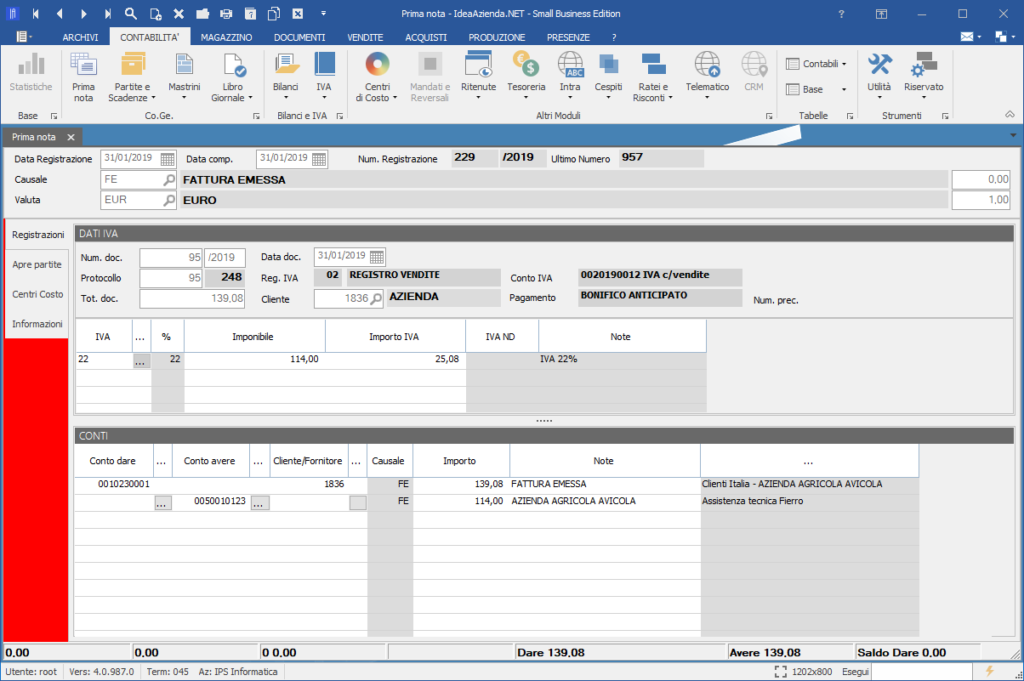Click the help question mark in the title bar
Viewport: 1024px width, 681px height.
pos(841,14)
